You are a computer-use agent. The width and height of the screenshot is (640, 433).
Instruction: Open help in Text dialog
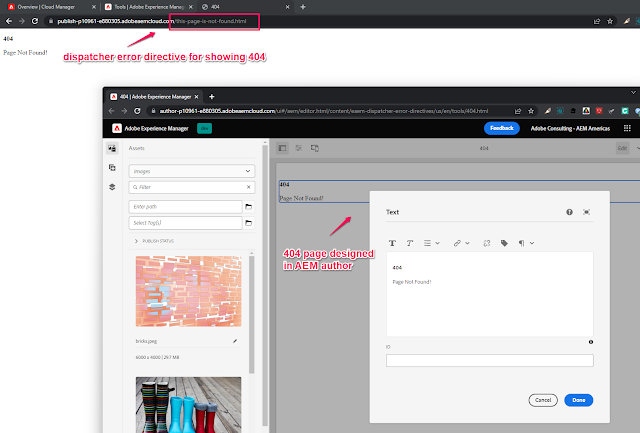569,212
